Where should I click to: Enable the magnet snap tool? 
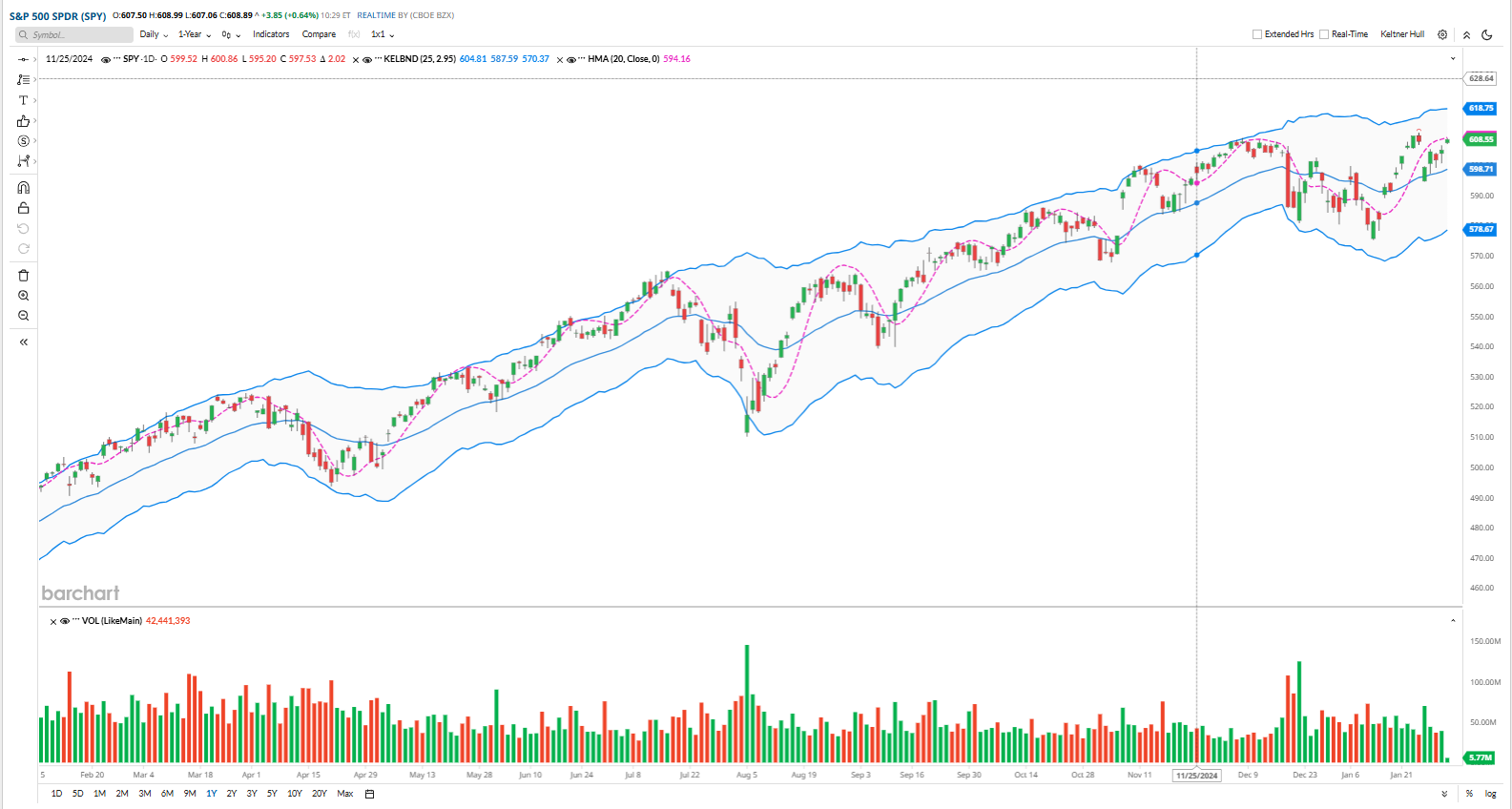coord(23,188)
